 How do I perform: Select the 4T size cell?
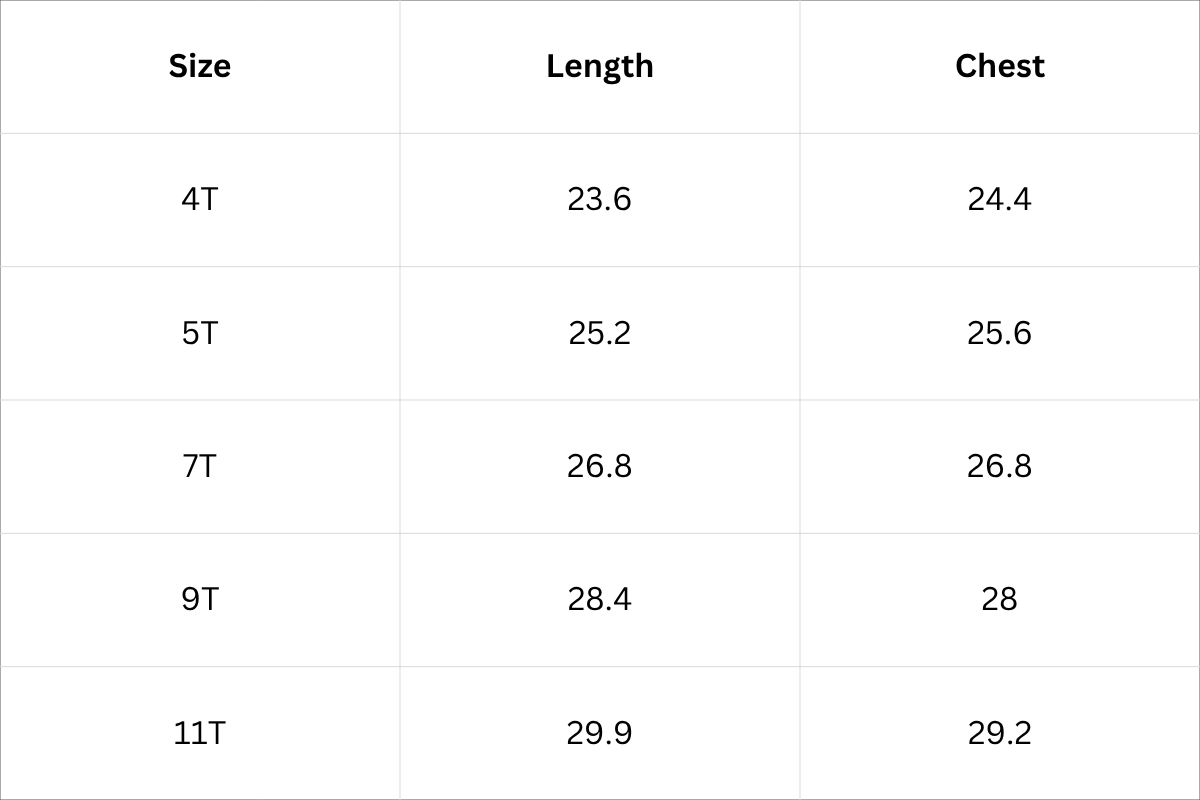200,199
